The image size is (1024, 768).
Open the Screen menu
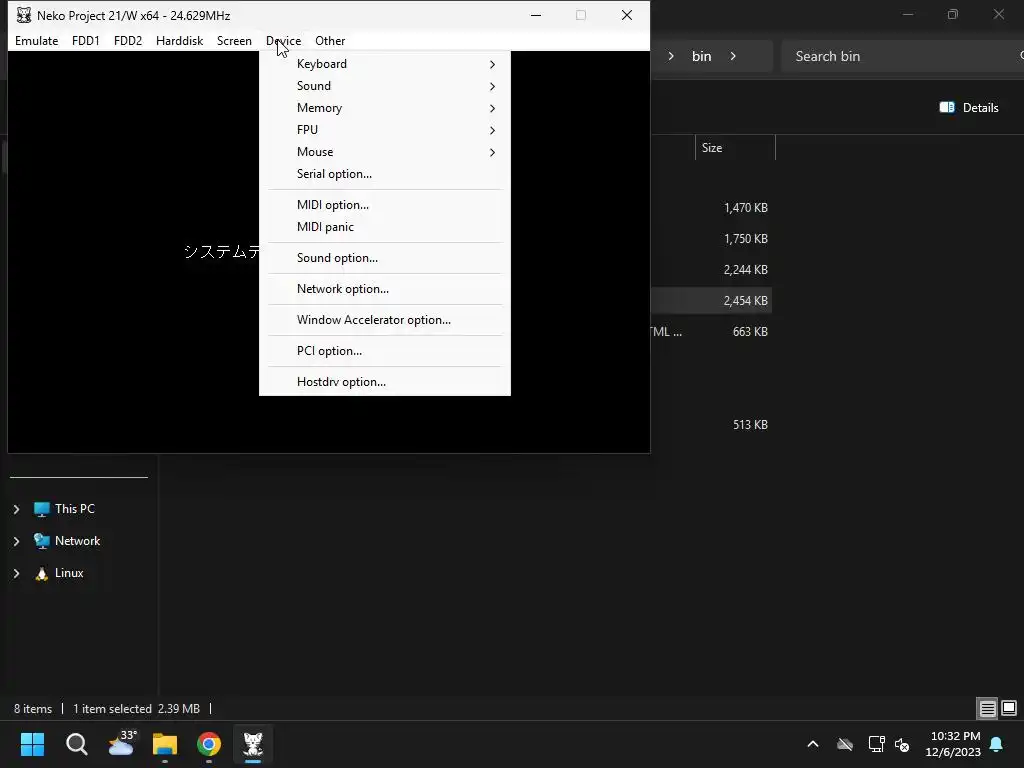coord(234,40)
